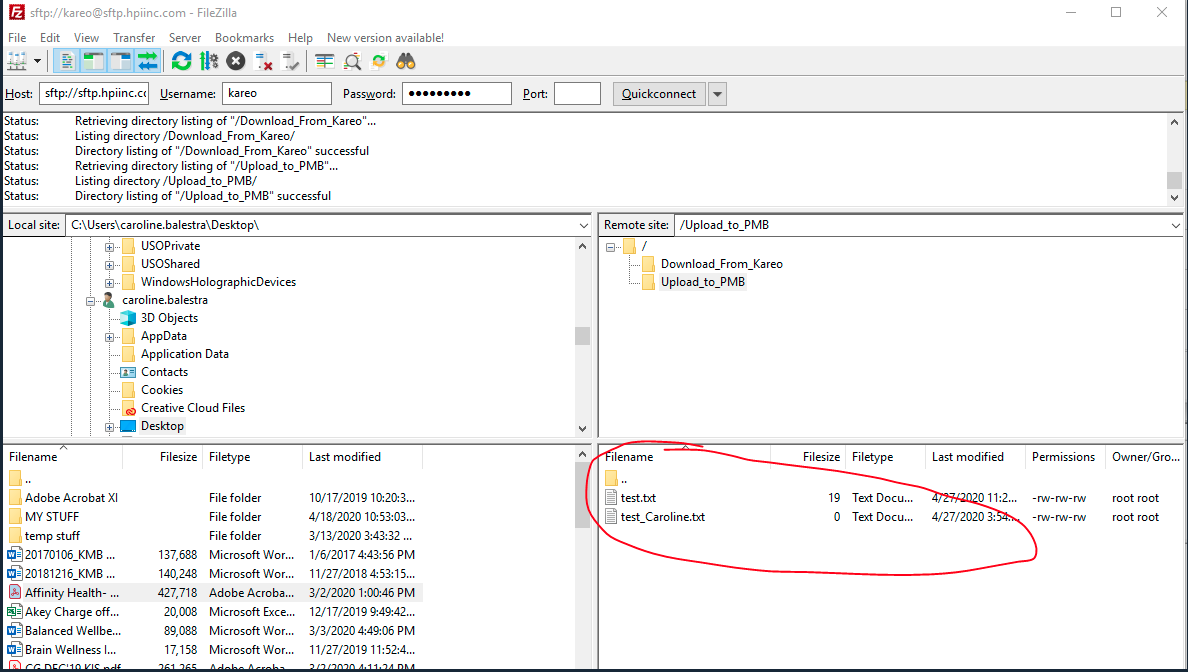
Task: Click the message log vertical scrollbar
Action: pyautogui.click(x=1176, y=160)
